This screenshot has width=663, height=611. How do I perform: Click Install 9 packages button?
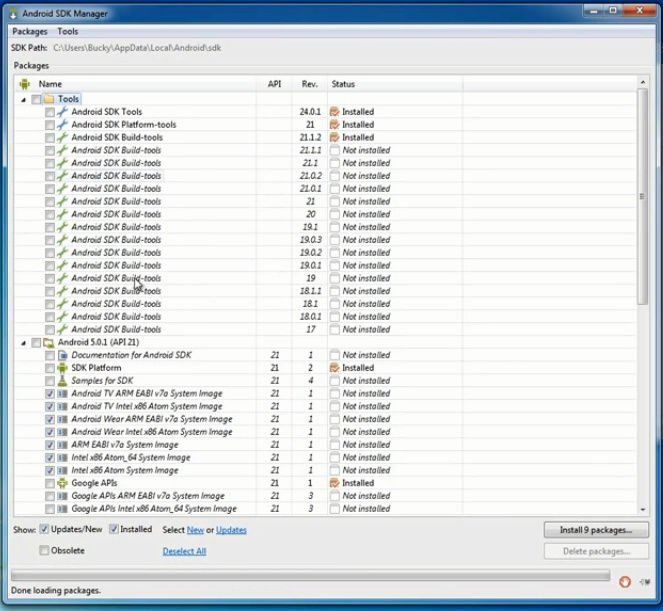pyautogui.click(x=596, y=530)
